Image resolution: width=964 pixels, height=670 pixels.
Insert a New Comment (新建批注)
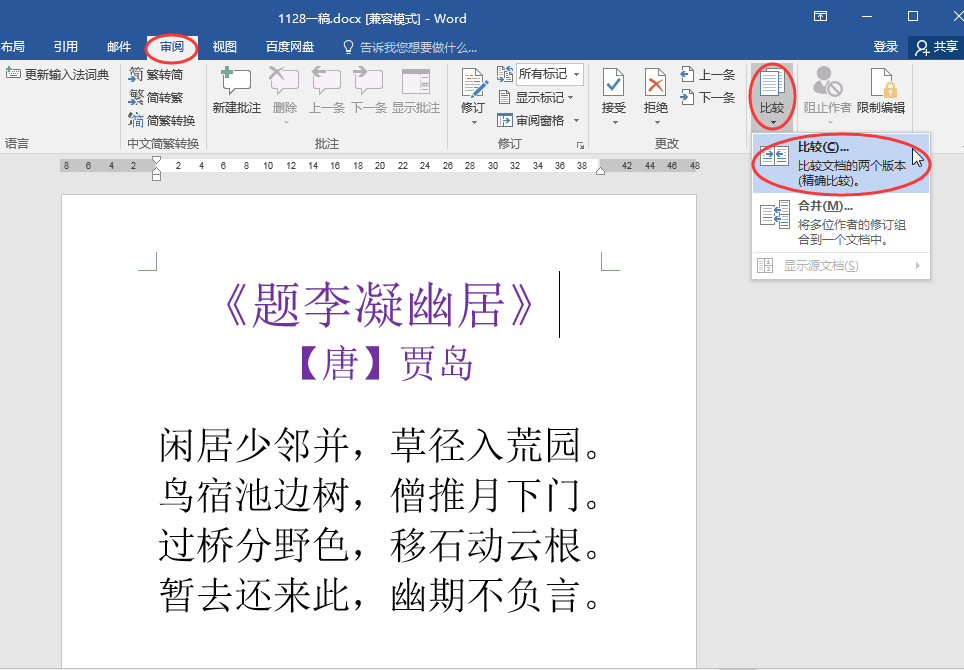(x=237, y=91)
